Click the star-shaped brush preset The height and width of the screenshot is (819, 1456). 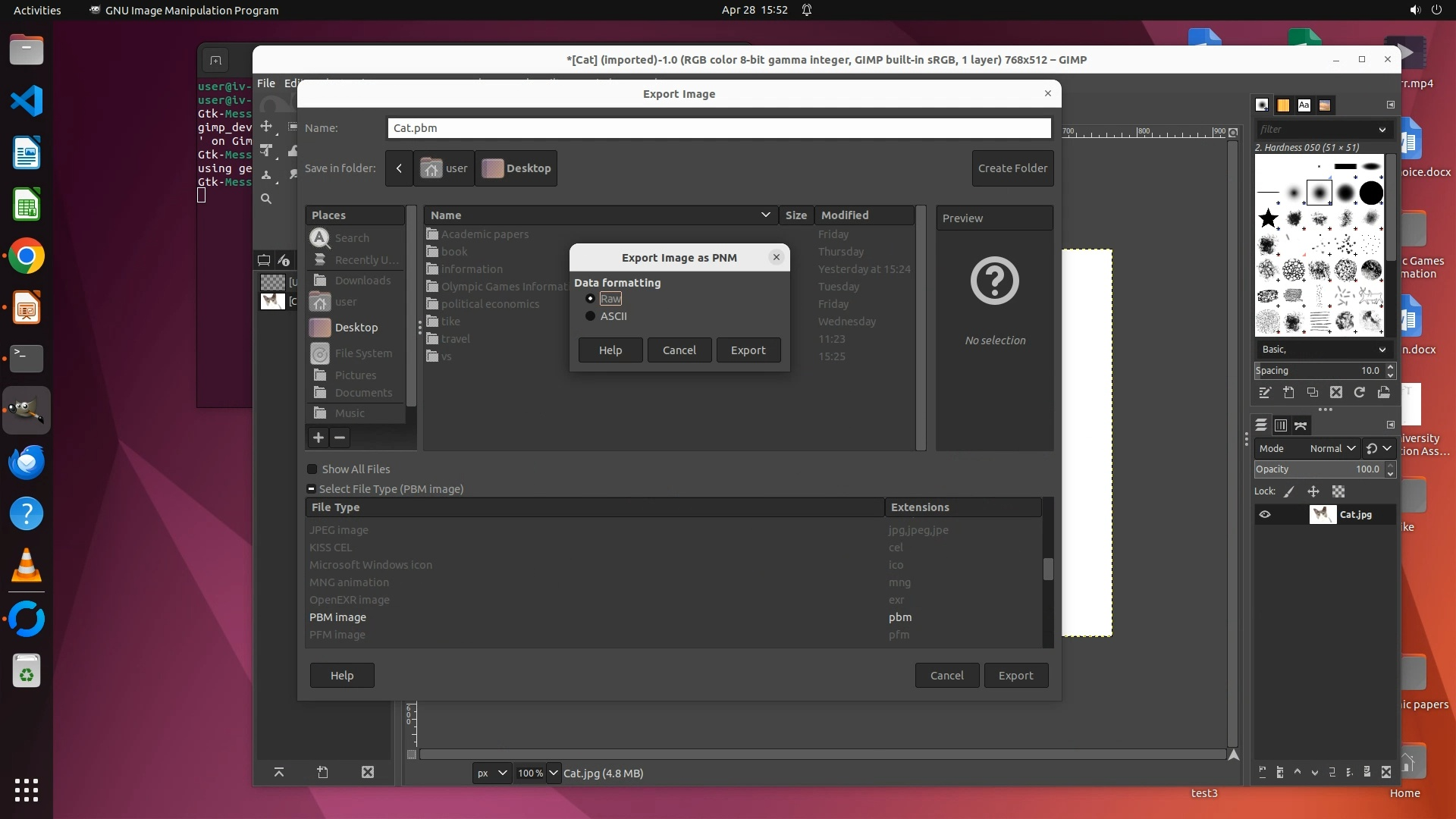pos(1268,219)
